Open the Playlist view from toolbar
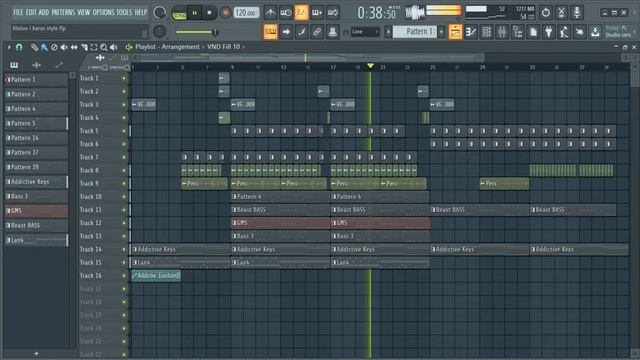 pyautogui.click(x=455, y=32)
